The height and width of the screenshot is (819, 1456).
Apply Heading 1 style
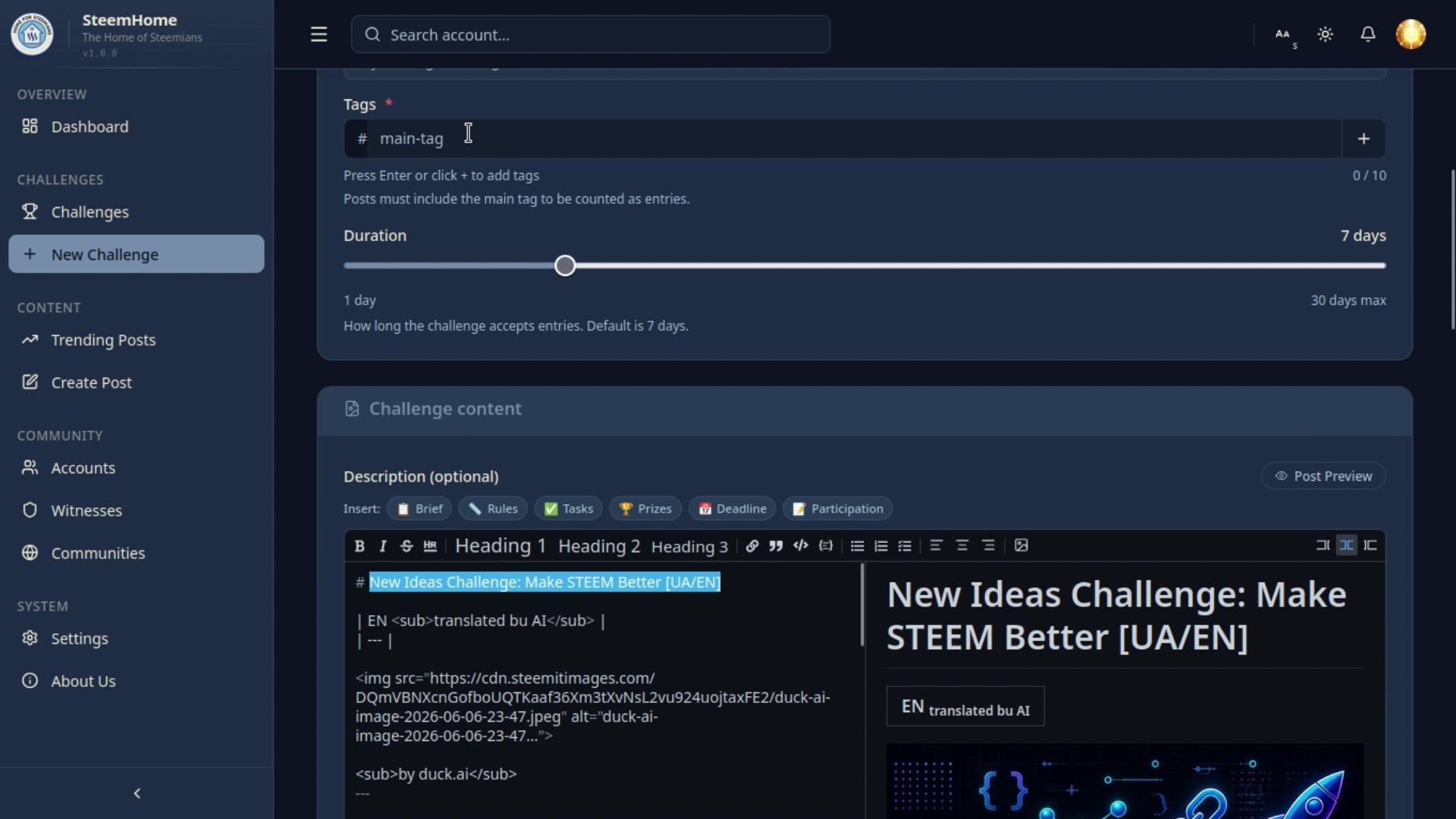click(x=500, y=546)
